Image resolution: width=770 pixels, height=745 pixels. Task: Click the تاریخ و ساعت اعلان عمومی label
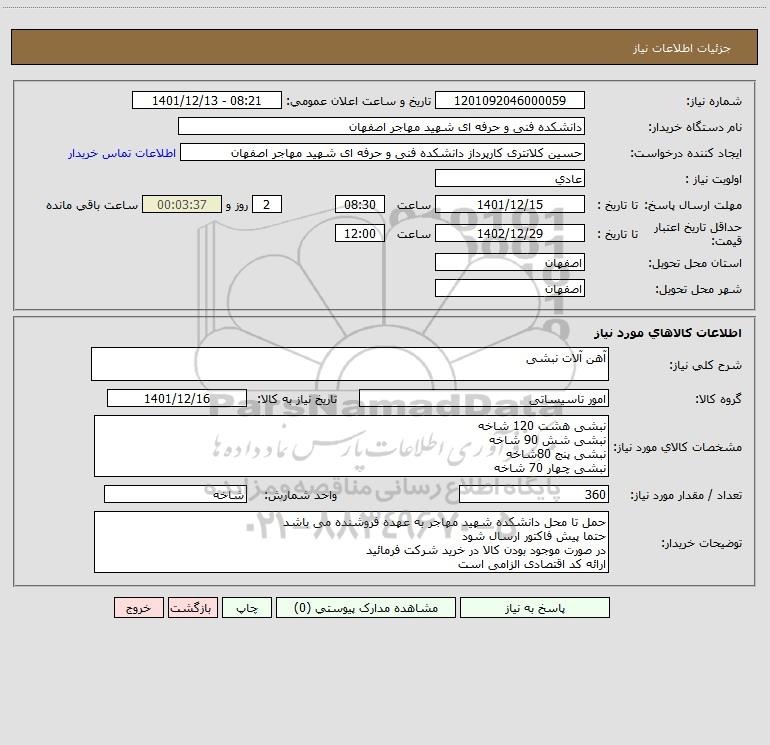(359, 101)
